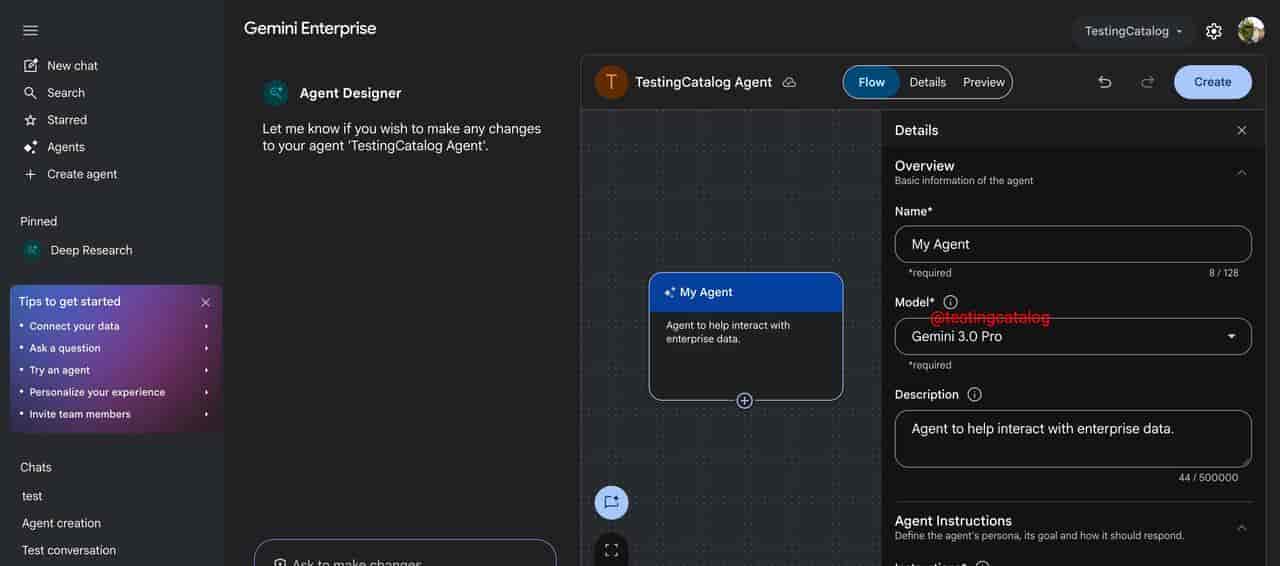Screen dimensions: 1280x566
Task: Open Agents in sidebar
Action: 66,147
